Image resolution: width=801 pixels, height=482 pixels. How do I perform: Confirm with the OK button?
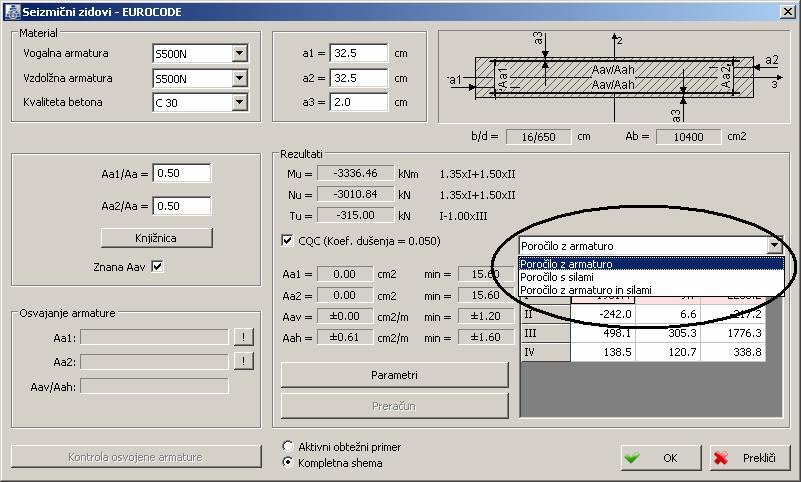661,457
